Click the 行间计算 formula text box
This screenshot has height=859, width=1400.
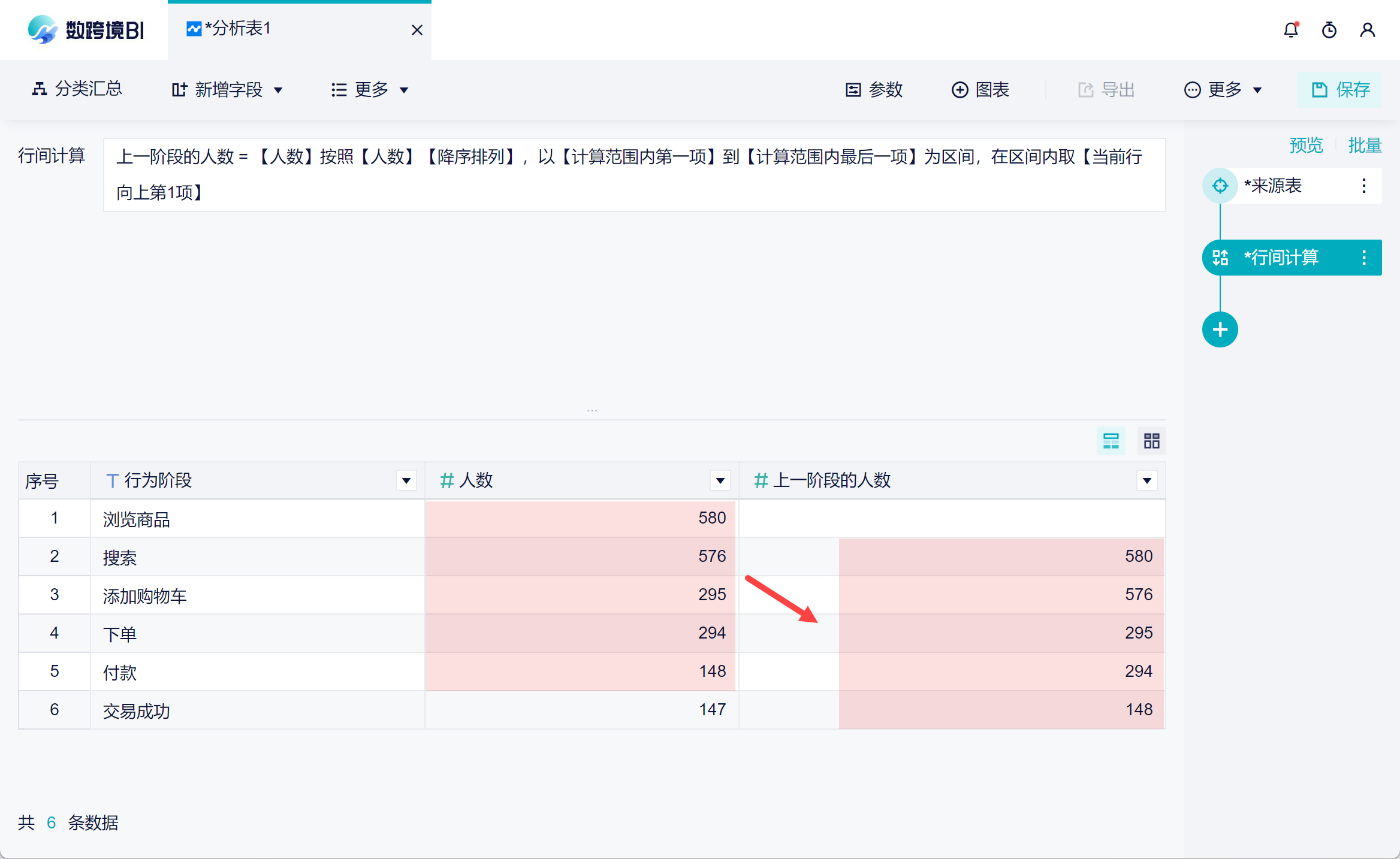(634, 174)
